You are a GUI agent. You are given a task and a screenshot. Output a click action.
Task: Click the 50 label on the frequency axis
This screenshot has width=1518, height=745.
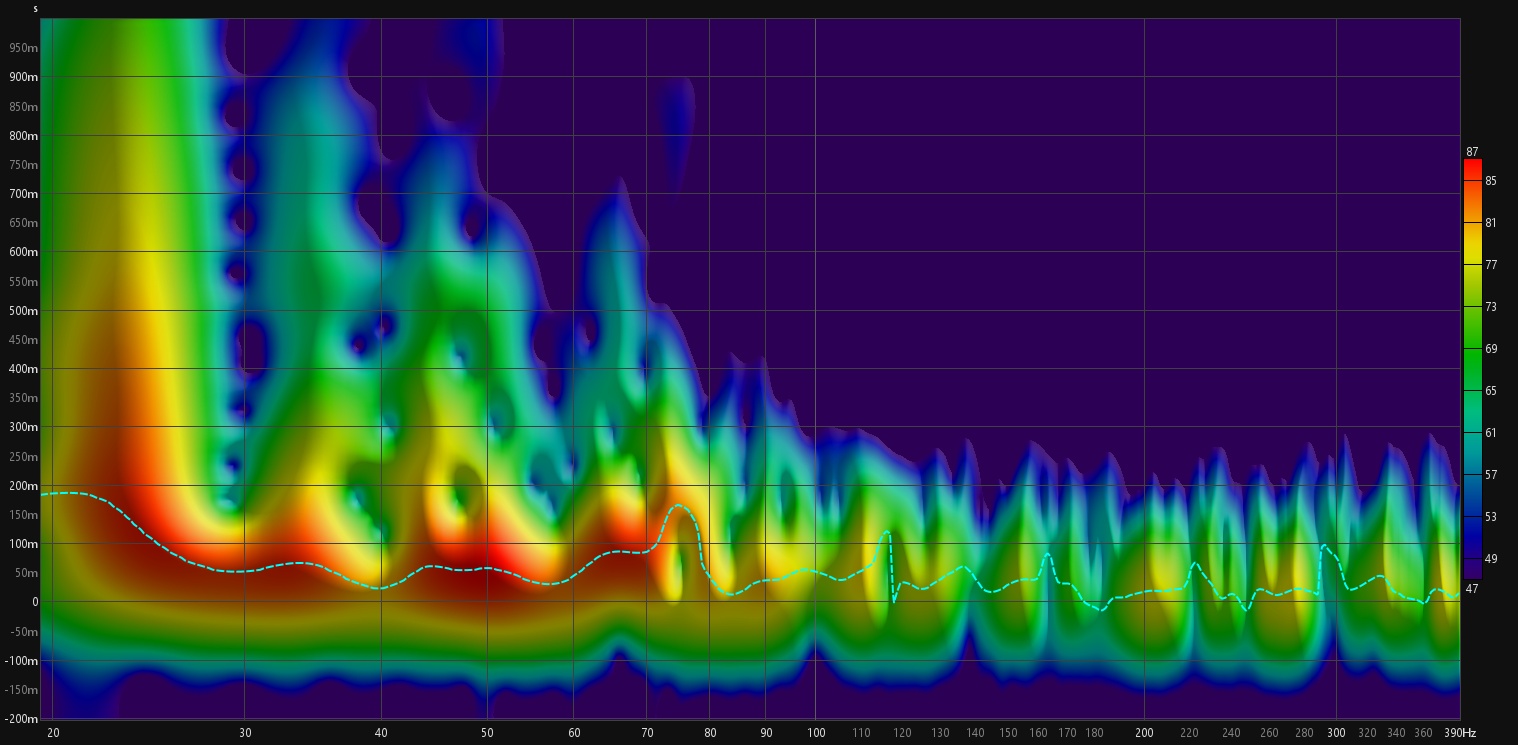click(487, 733)
